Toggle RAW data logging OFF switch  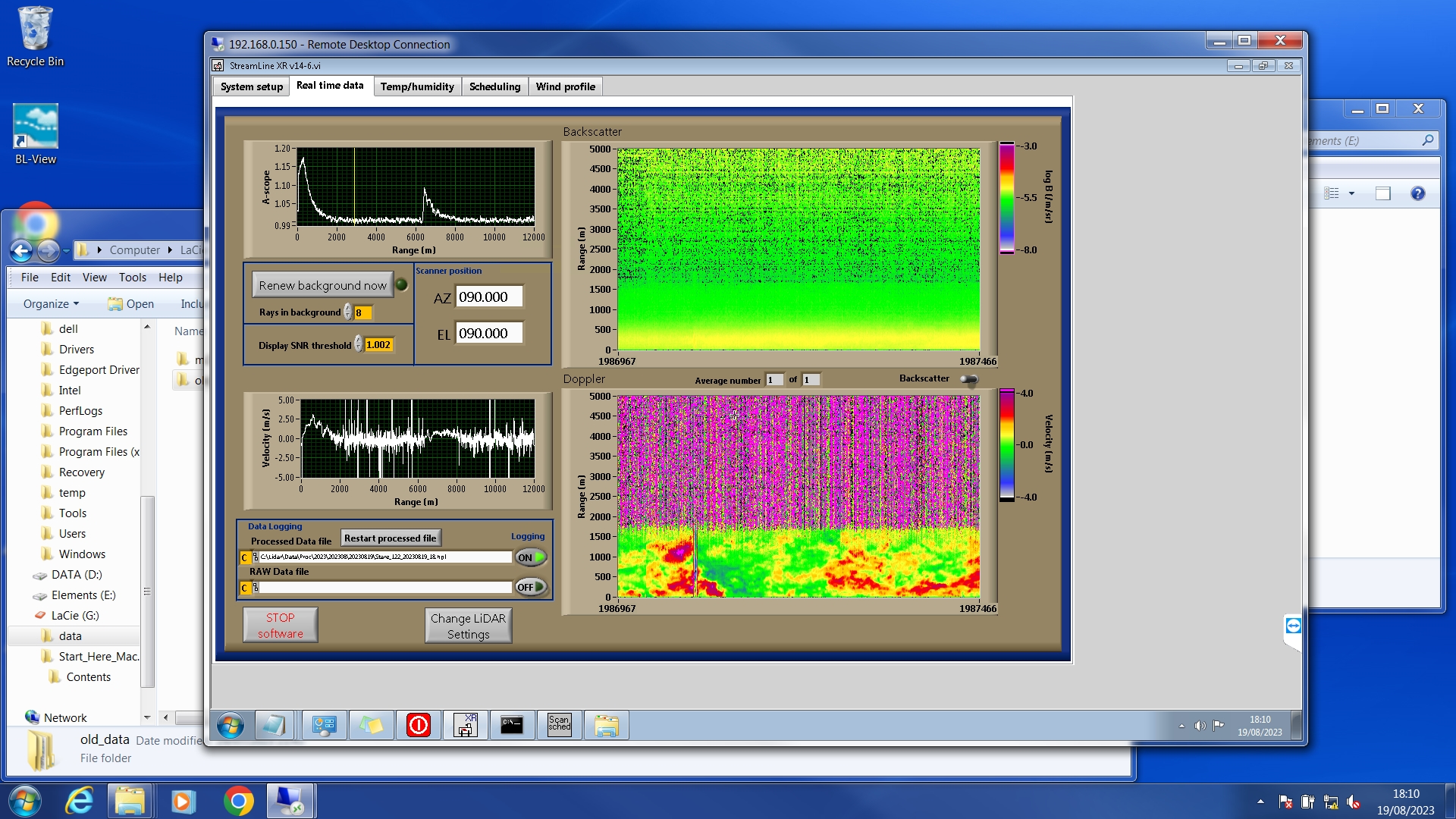pos(531,587)
